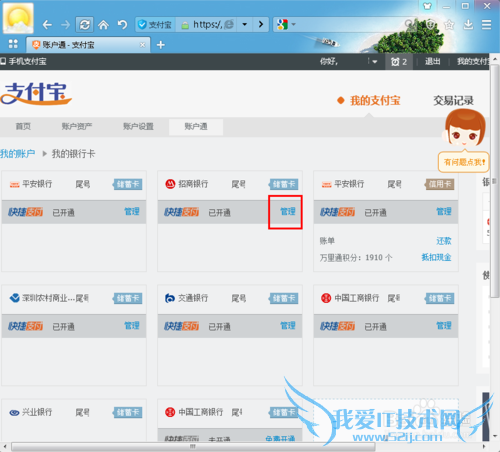This screenshot has height=452, width=500.
Task: Click the 交通银行 bank logo icon
Action: (x=170, y=298)
